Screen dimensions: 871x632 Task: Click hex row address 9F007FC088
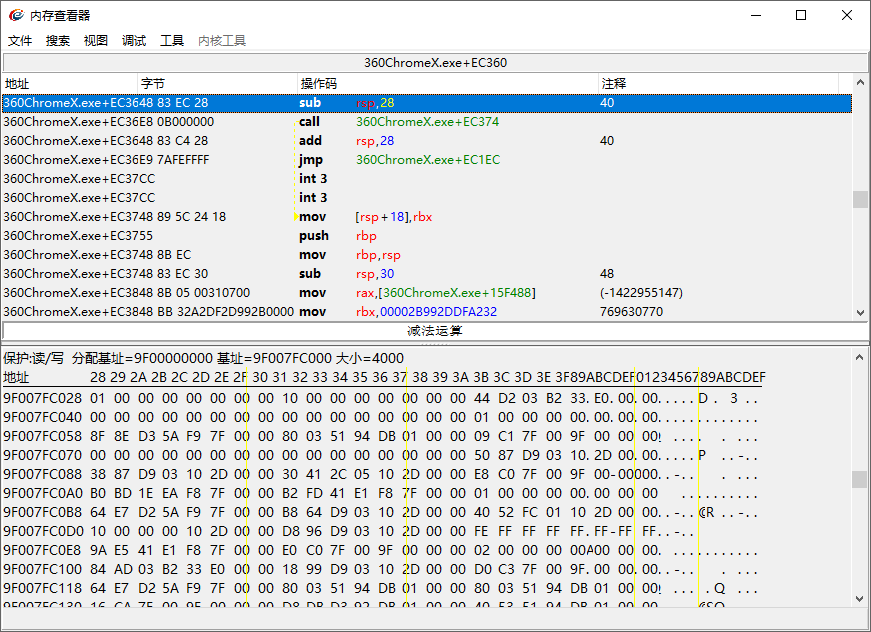point(43,474)
